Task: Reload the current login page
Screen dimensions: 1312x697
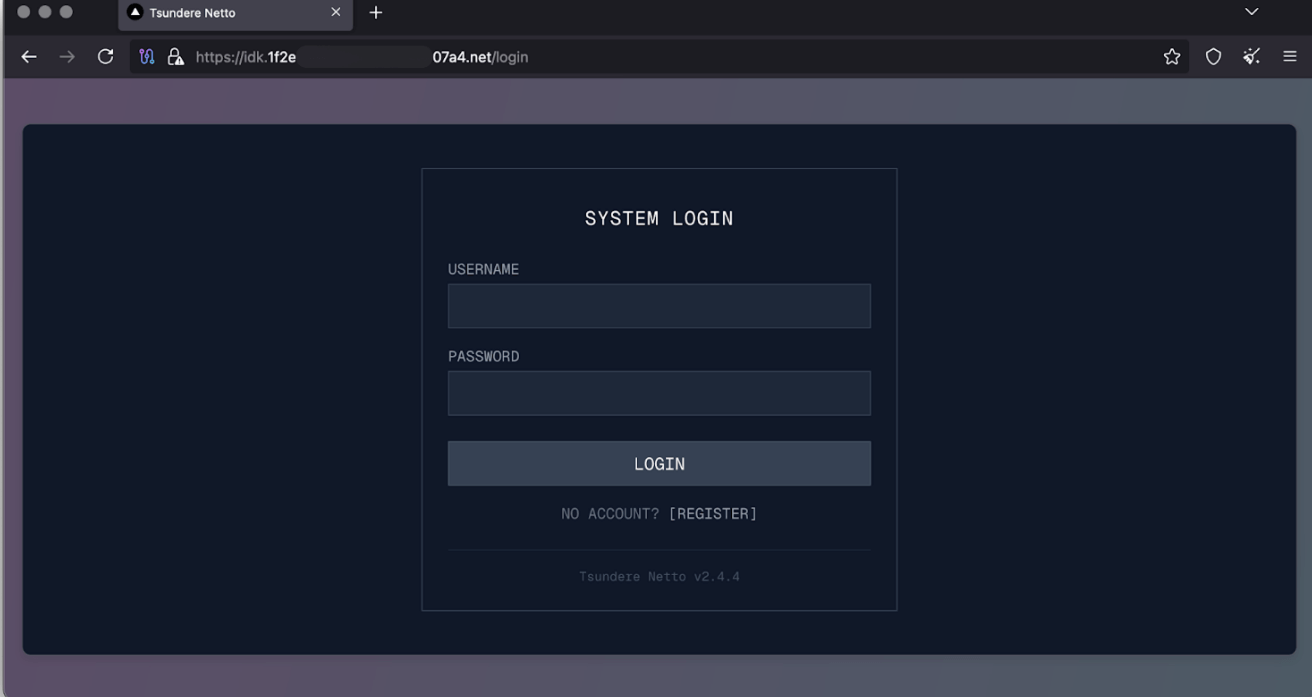Action: click(x=105, y=57)
